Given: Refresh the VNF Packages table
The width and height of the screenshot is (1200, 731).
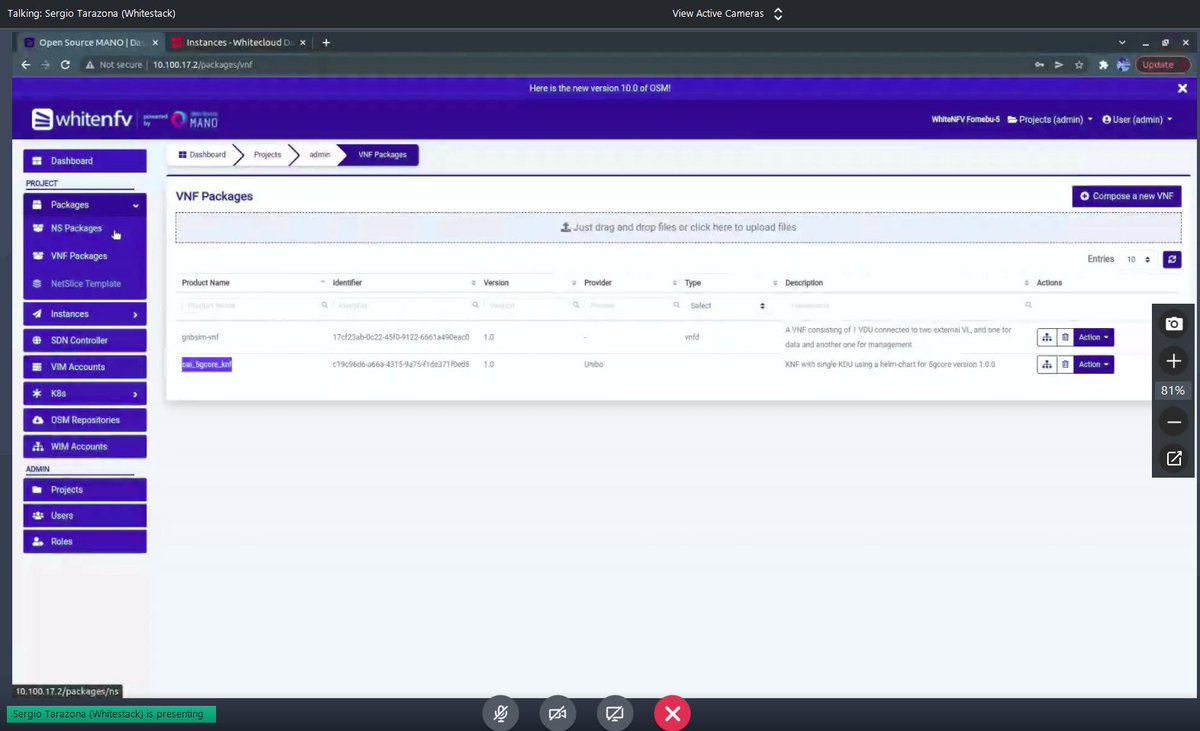Looking at the screenshot, I should (1172, 259).
